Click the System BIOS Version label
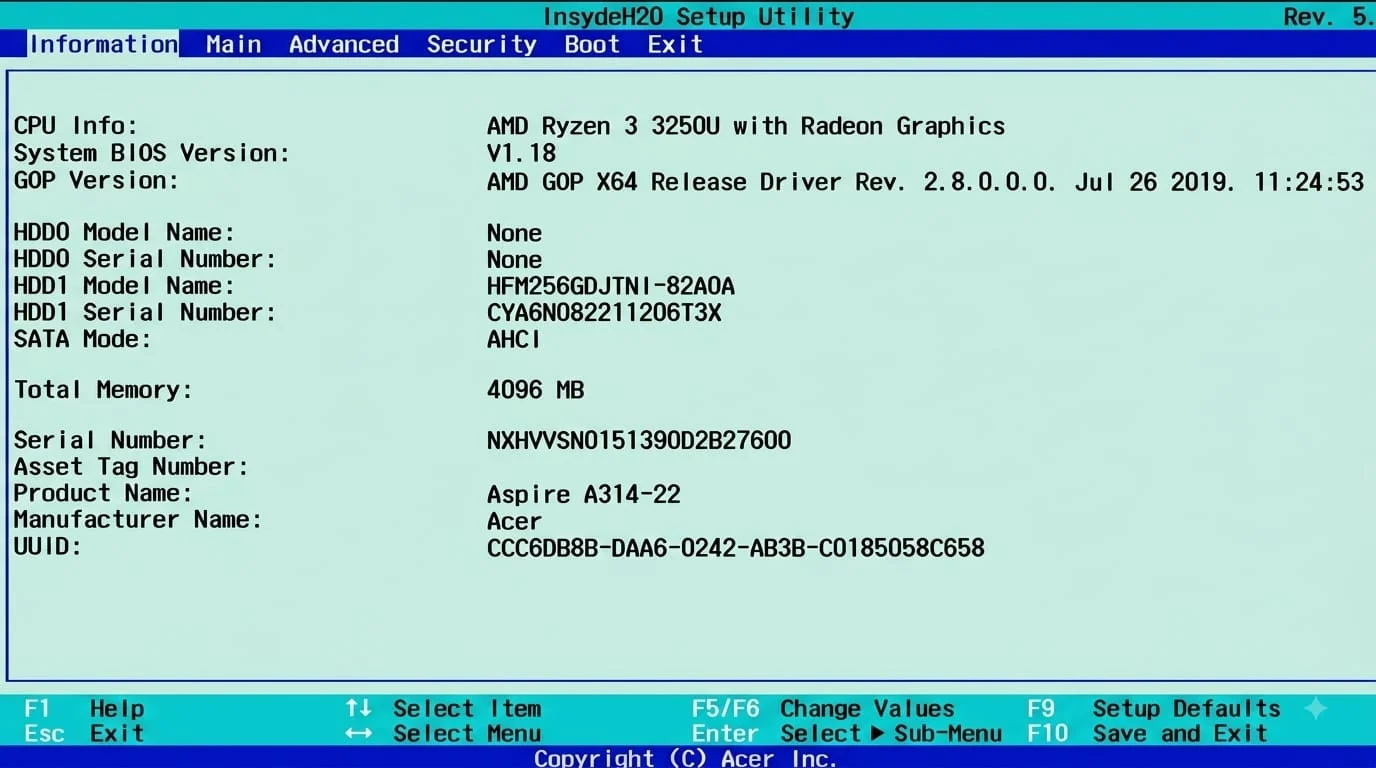1376x768 pixels. (x=151, y=153)
